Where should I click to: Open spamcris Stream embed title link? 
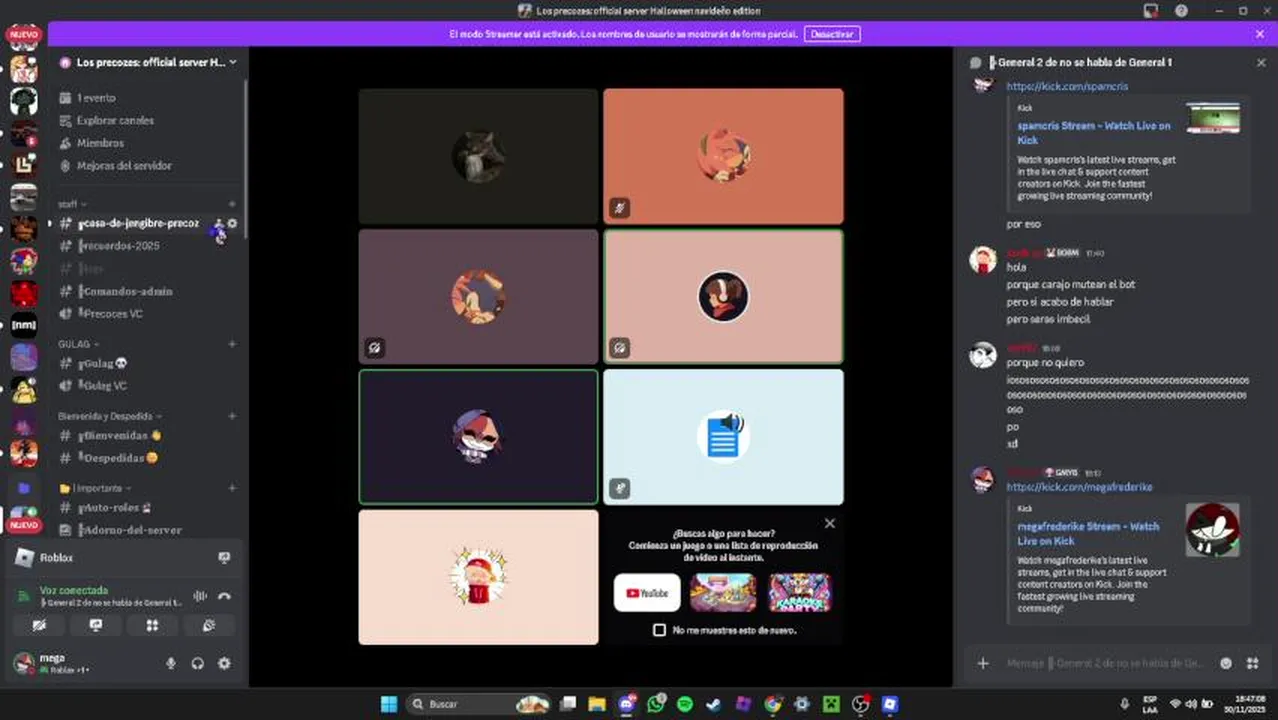(x=1094, y=133)
